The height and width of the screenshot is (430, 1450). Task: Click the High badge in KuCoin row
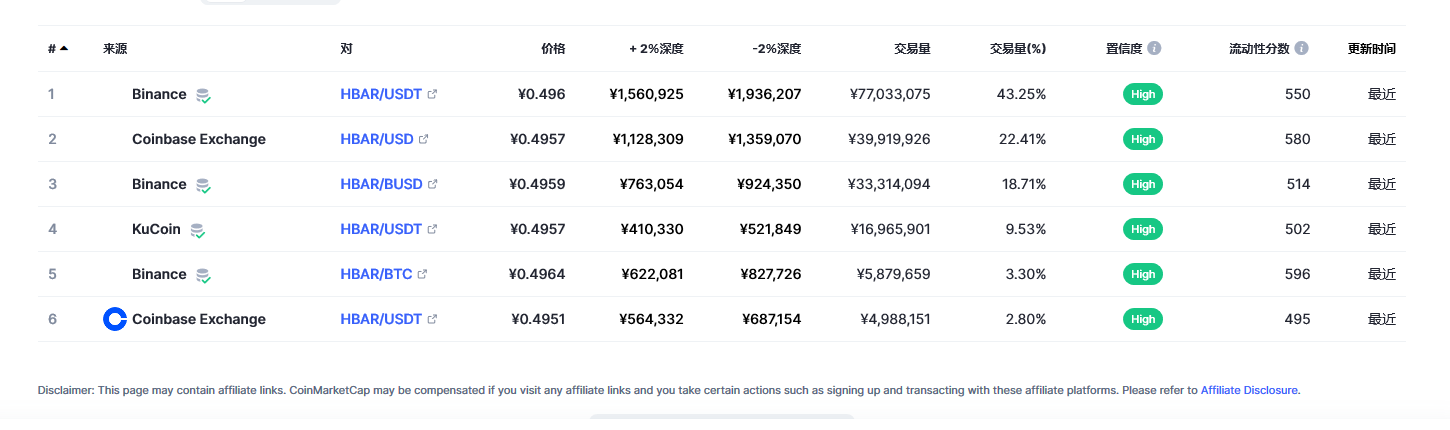[1143, 229]
